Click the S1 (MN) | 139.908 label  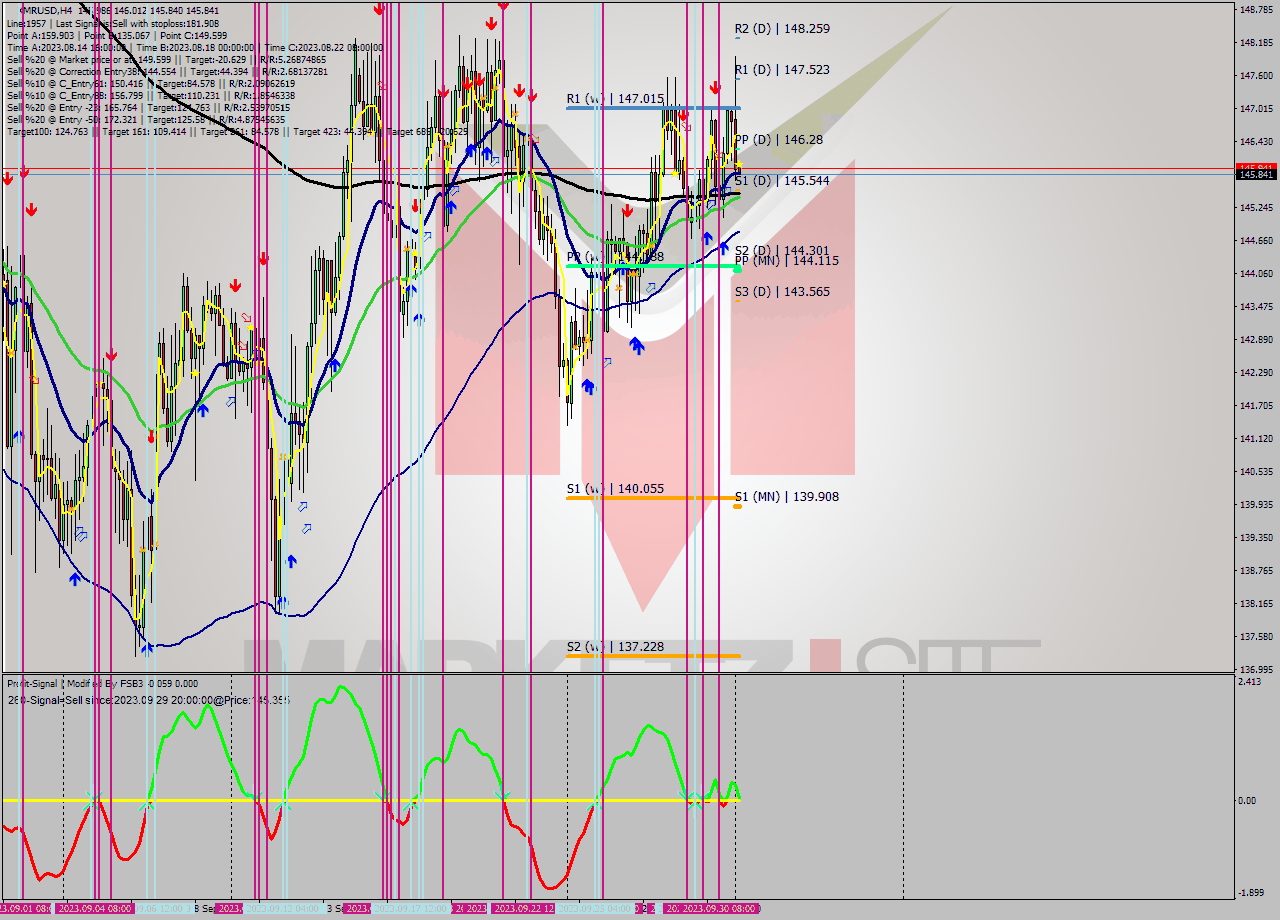pos(787,497)
